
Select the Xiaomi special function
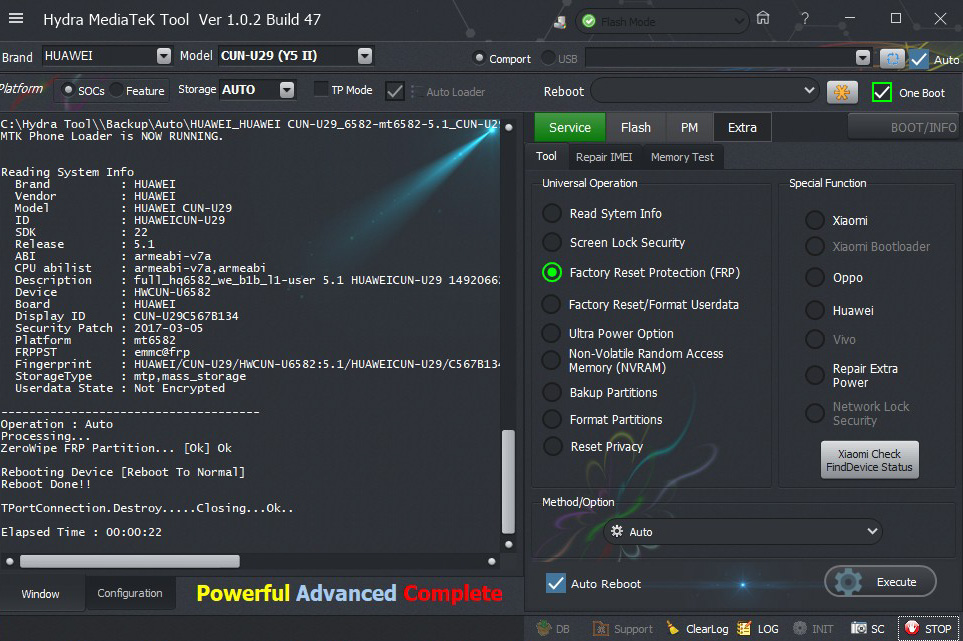(x=814, y=220)
